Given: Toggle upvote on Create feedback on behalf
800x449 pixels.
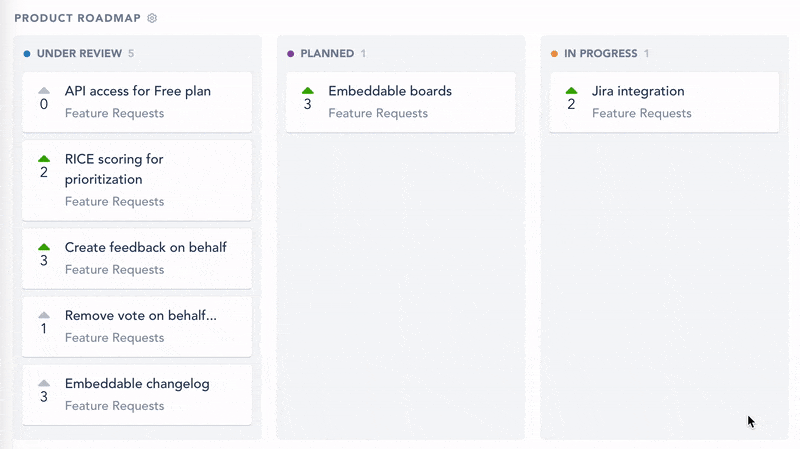Looking at the screenshot, I should pos(44,247).
